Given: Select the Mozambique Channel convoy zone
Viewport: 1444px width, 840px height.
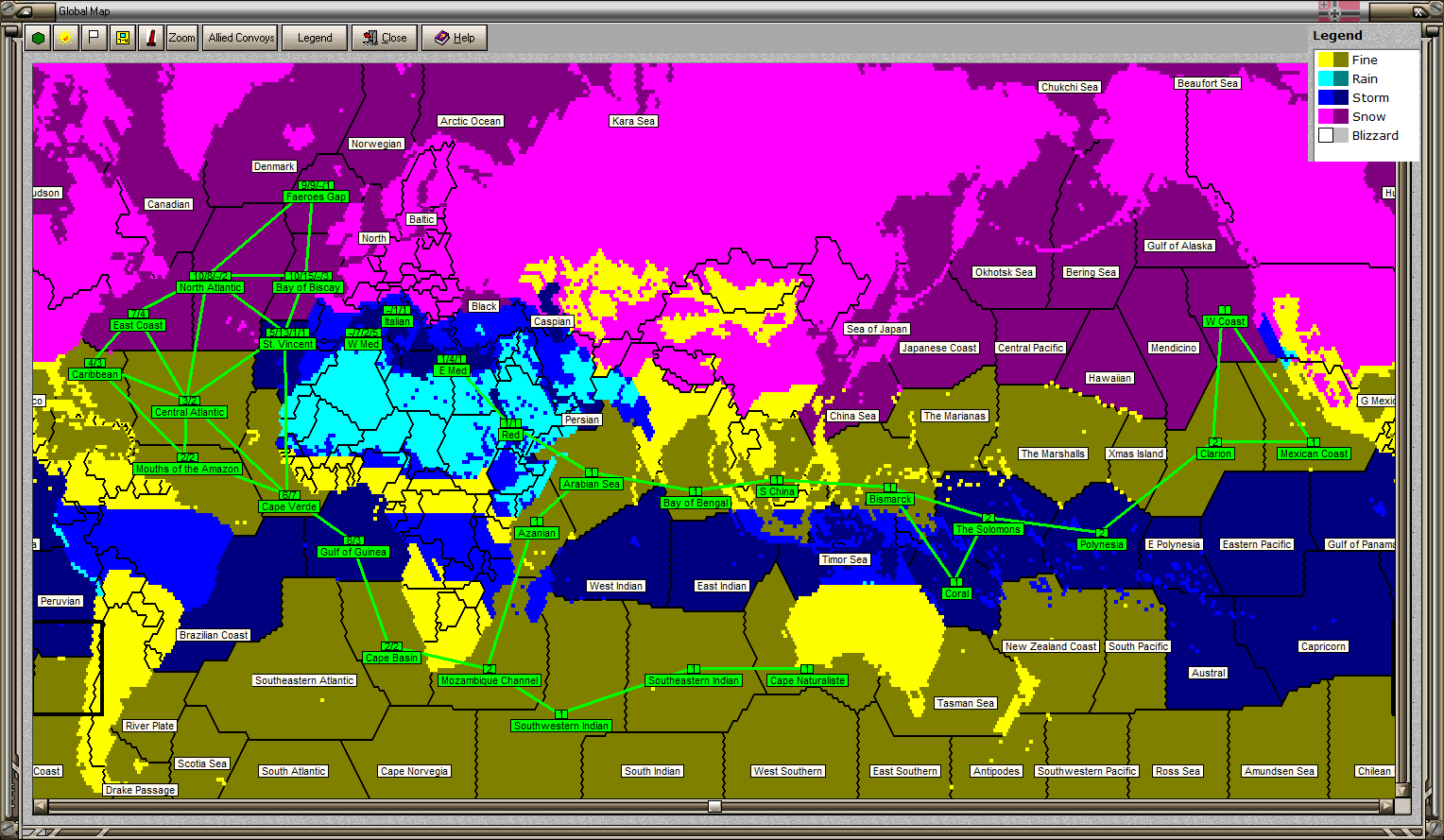Looking at the screenshot, I should coord(490,680).
